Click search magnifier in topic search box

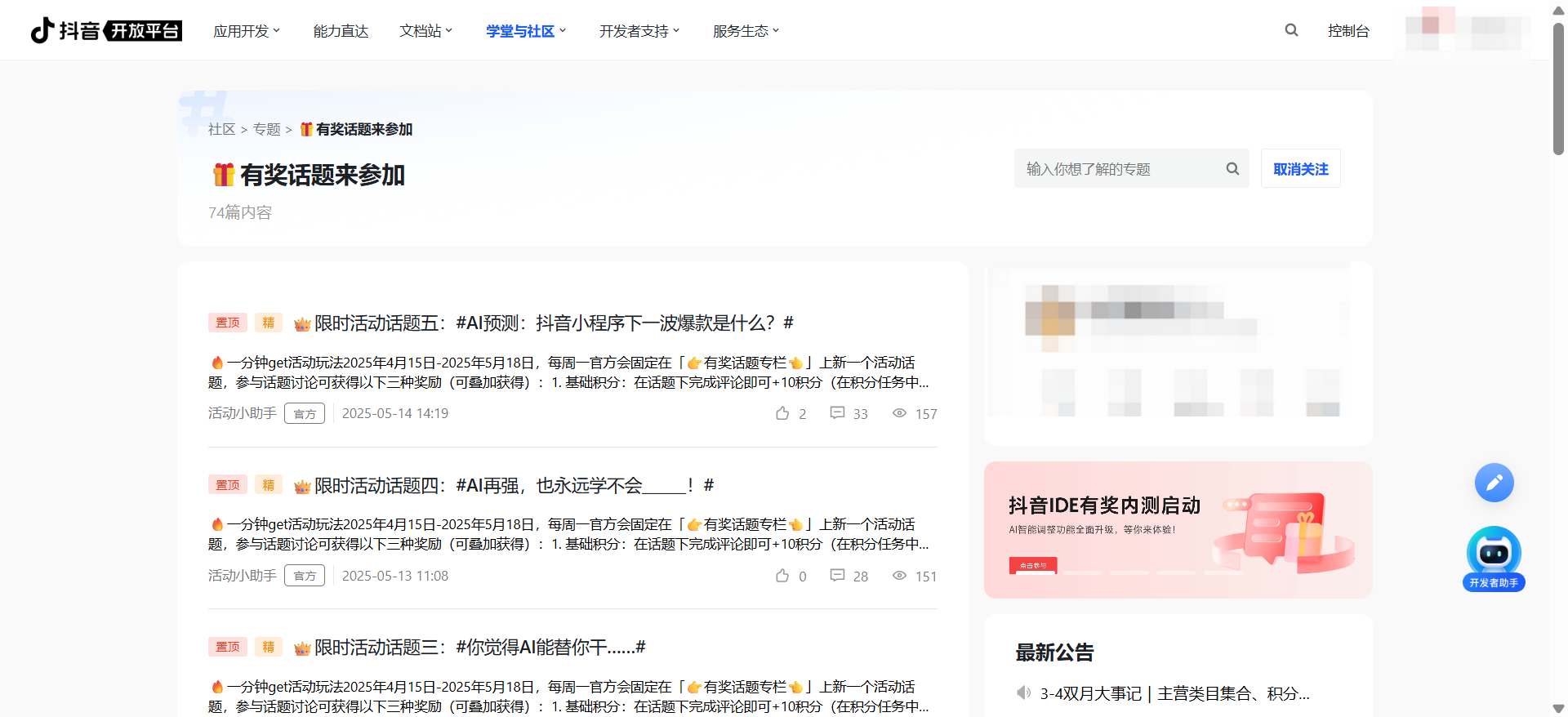point(1232,169)
